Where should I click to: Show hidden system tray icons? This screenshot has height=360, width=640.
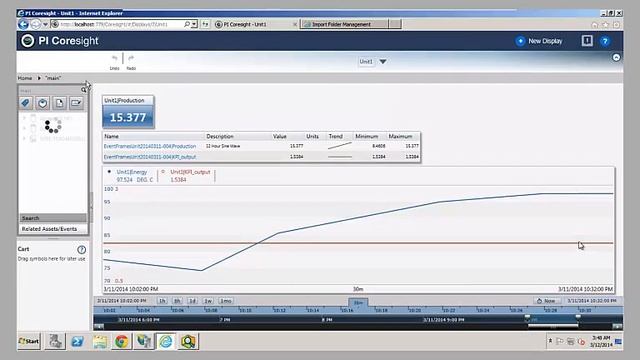tap(550, 341)
